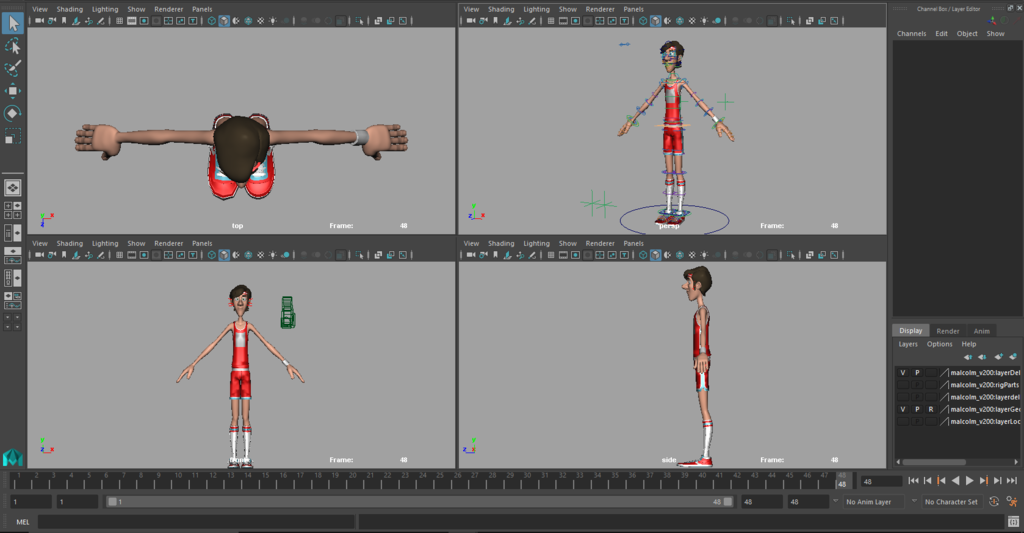The height and width of the screenshot is (533, 1024).
Task: Open No Anim Layer dropdown
Action: [x=874, y=502]
